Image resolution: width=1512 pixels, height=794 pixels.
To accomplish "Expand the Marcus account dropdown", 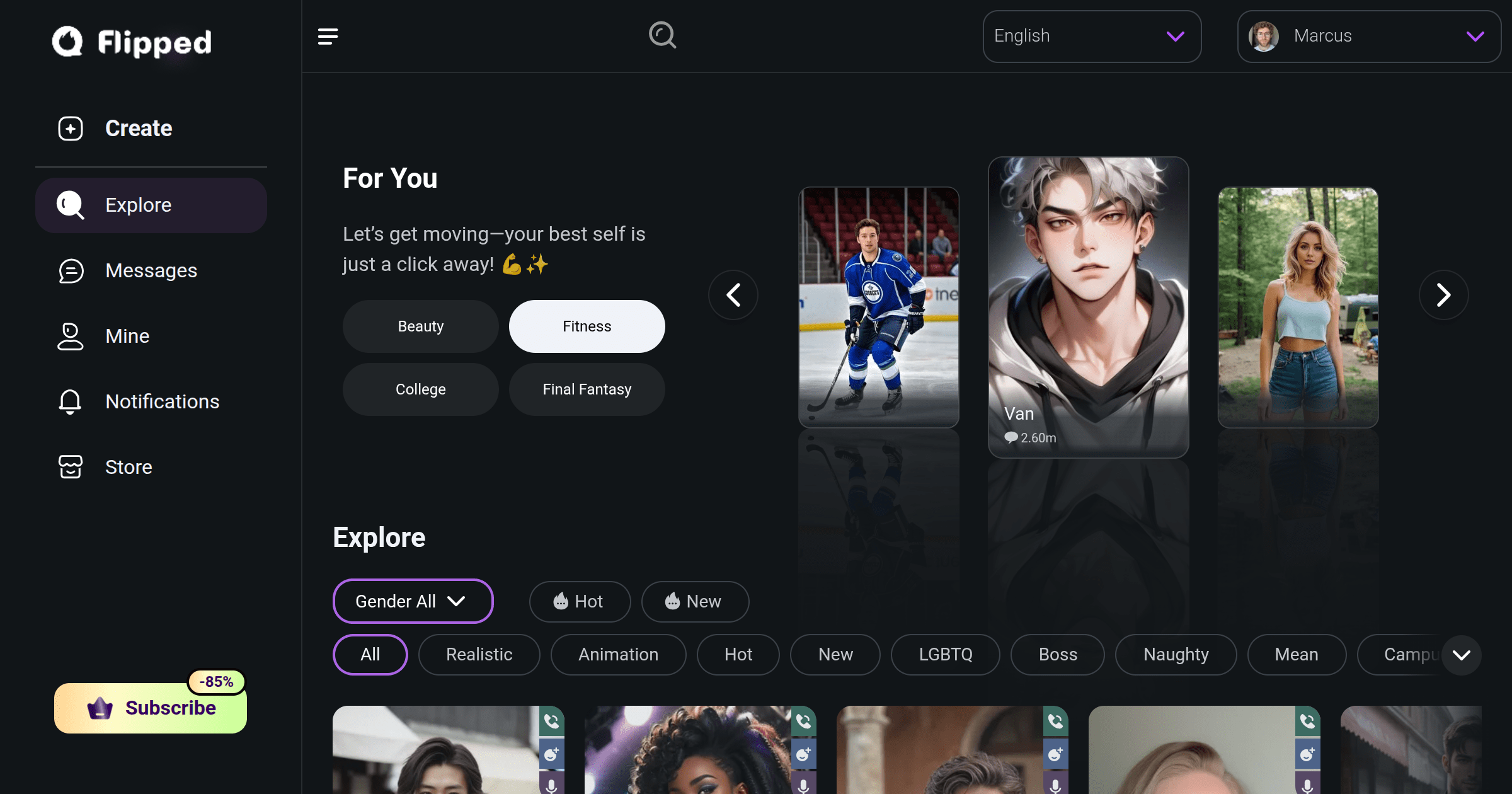I will tap(1368, 37).
